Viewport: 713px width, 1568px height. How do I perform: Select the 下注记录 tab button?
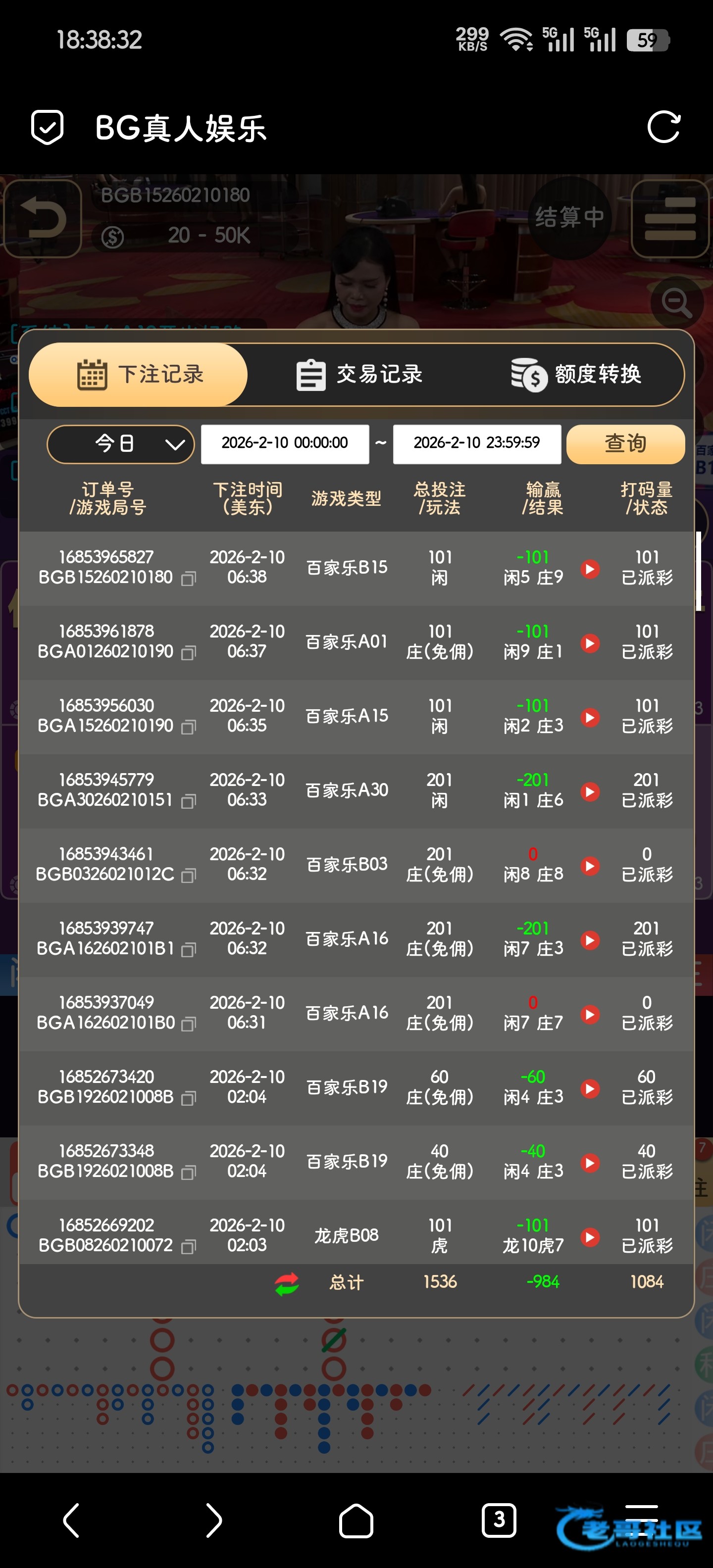[x=139, y=374]
